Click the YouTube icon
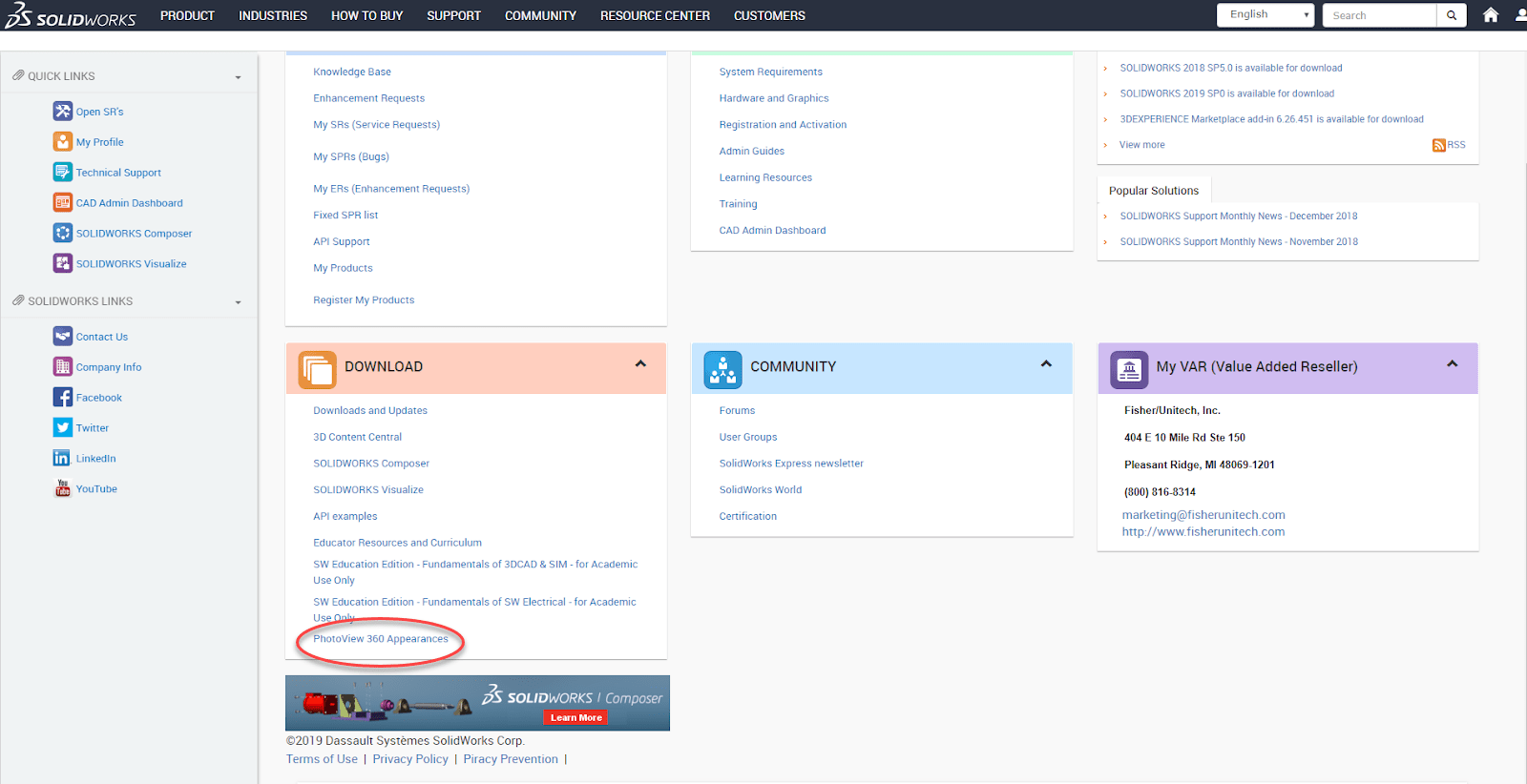The height and width of the screenshot is (784, 1527). 63,488
